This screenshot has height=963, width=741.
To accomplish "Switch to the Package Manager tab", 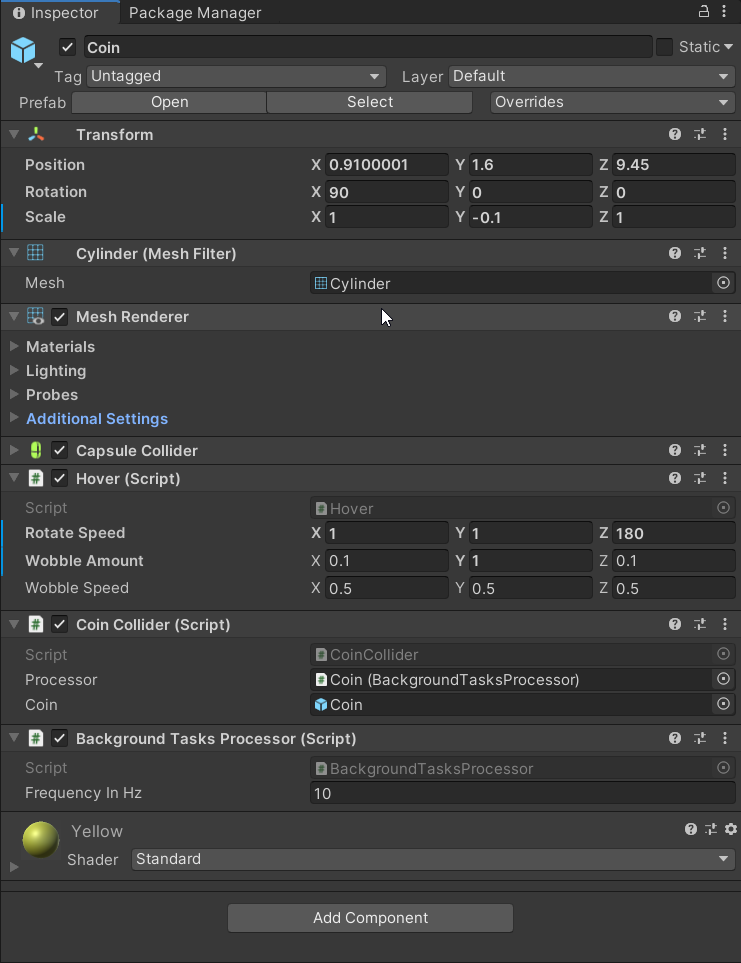I will [195, 13].
